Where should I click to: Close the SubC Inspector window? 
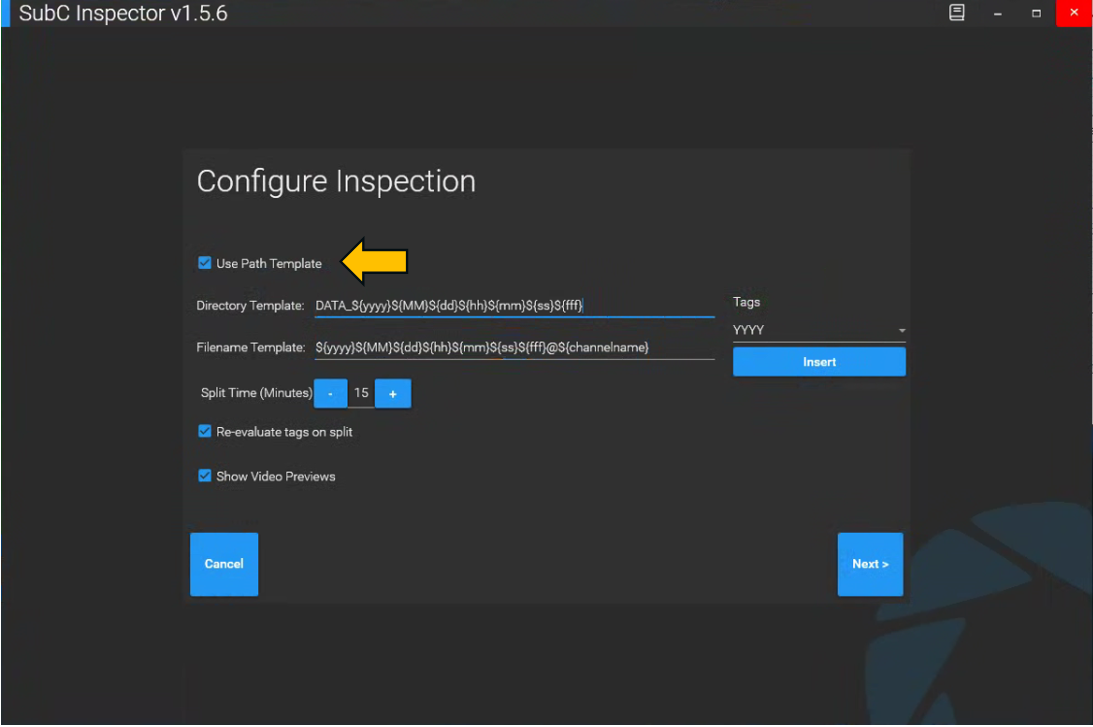click(x=1074, y=13)
